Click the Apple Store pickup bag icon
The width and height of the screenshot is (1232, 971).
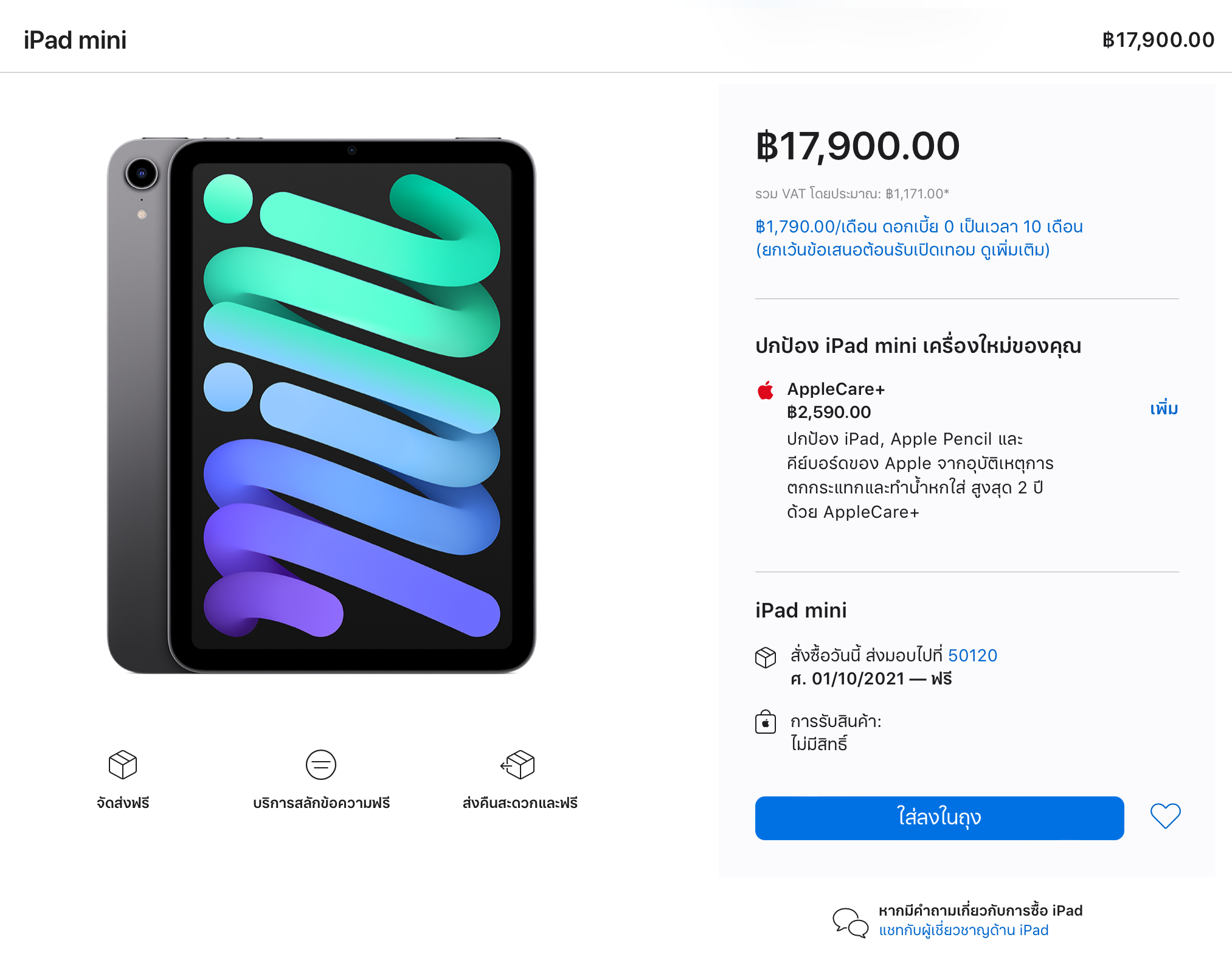pos(766,722)
